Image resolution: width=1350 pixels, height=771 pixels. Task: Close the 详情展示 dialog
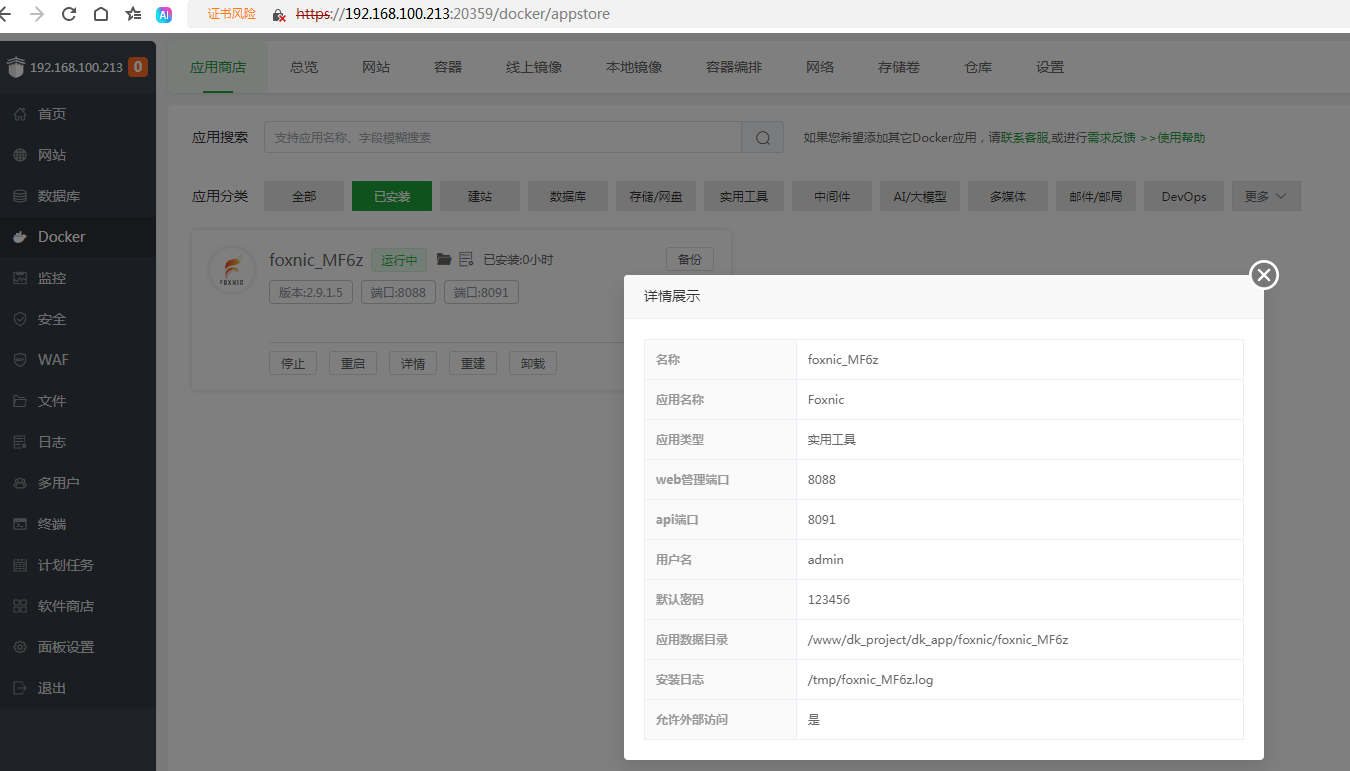1264,275
